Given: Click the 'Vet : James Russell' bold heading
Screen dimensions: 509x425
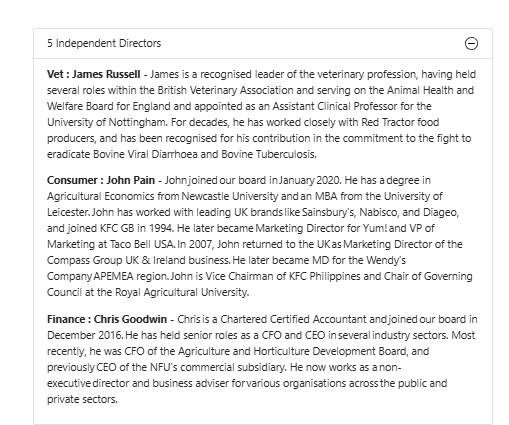Looking at the screenshot, I should click(94, 74).
